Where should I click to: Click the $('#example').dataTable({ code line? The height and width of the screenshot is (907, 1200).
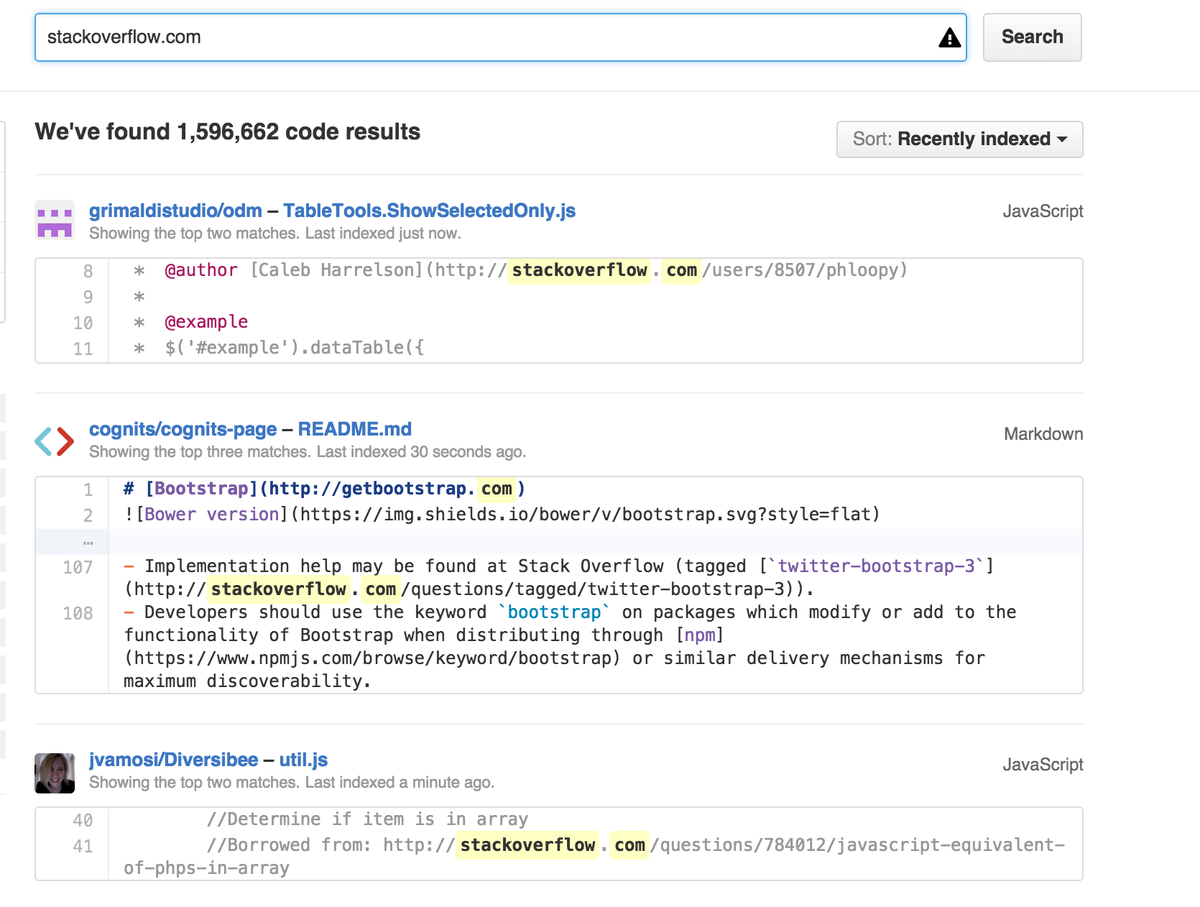280,348
